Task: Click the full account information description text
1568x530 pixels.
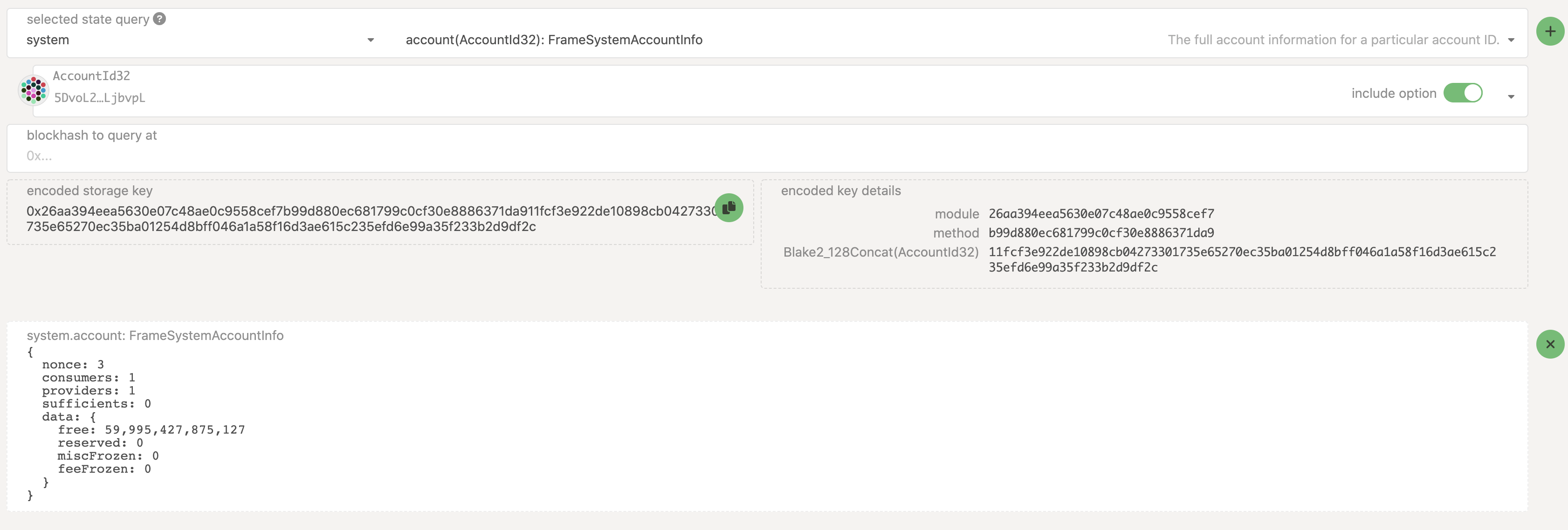Action: tap(1333, 40)
